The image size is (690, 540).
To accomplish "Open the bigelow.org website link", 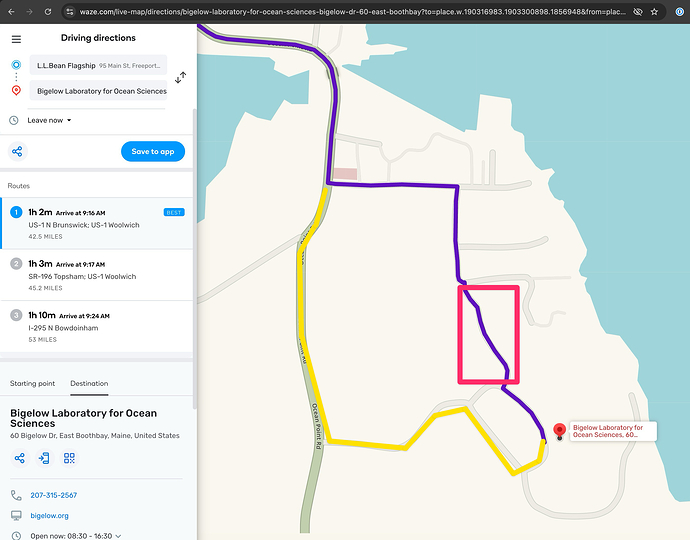I will tap(49, 515).
